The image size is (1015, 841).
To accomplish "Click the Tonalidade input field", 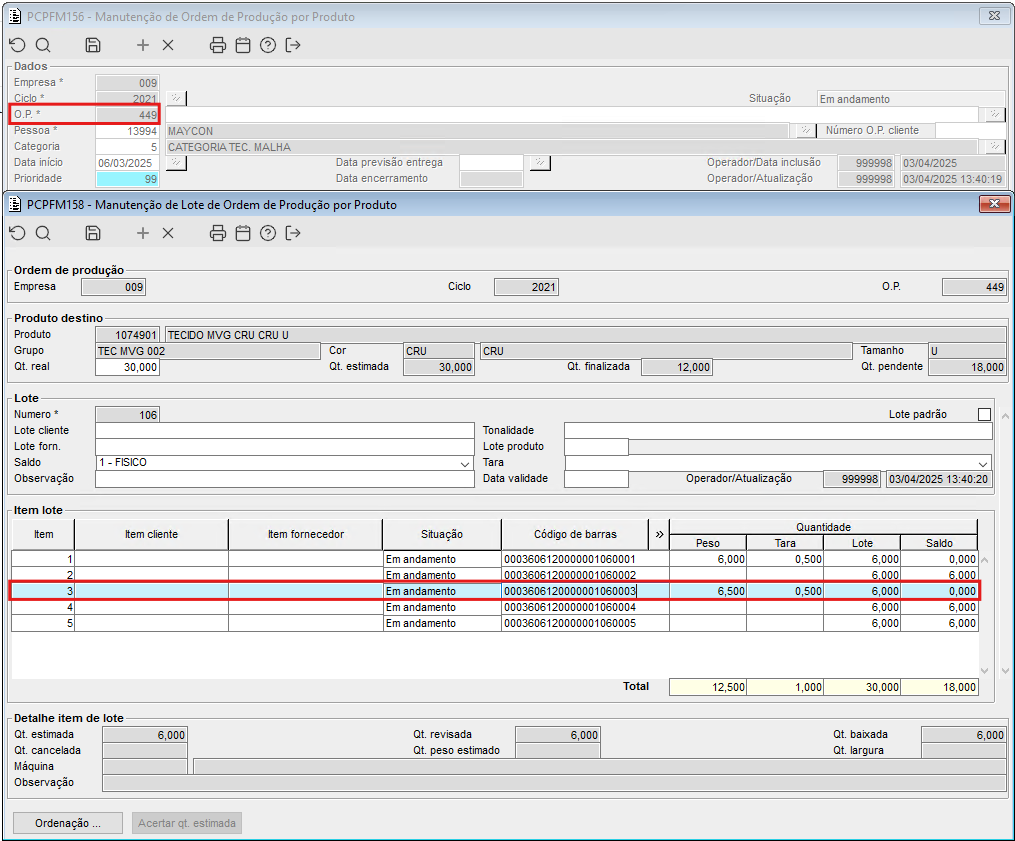I will click(x=778, y=431).
